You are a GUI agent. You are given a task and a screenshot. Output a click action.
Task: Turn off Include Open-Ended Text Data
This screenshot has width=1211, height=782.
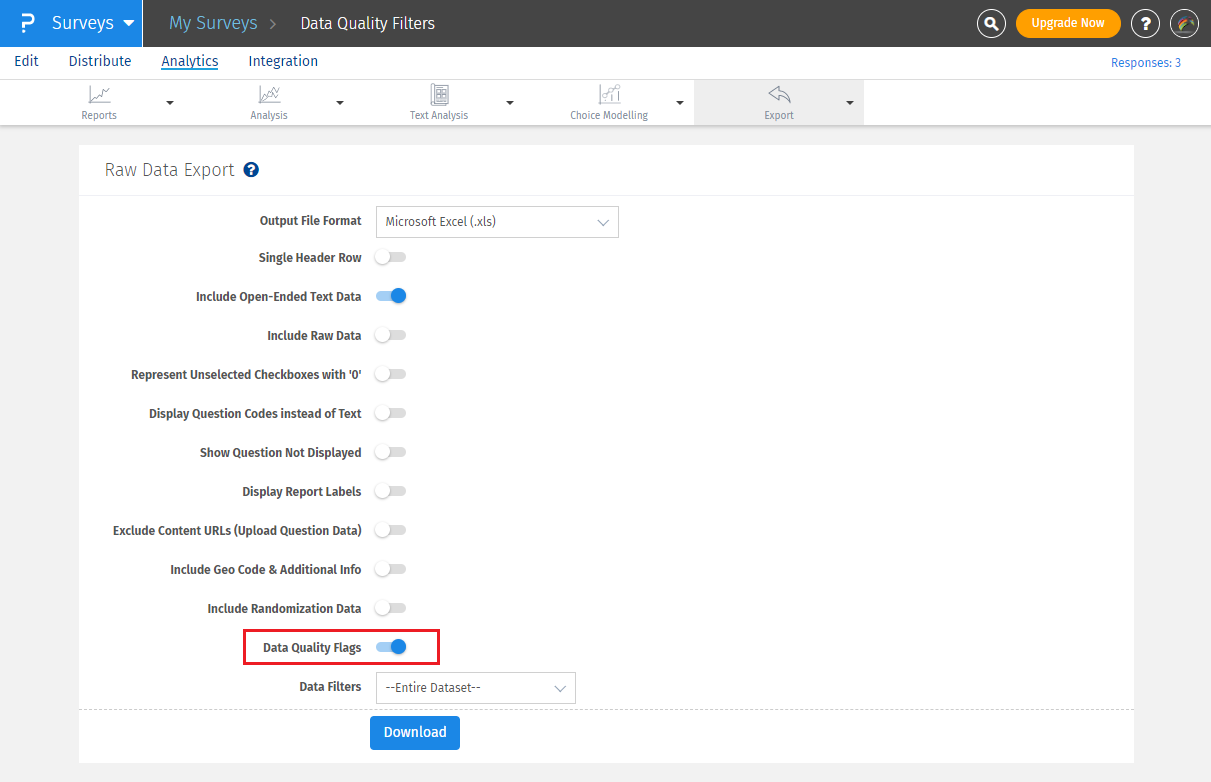[x=391, y=296]
